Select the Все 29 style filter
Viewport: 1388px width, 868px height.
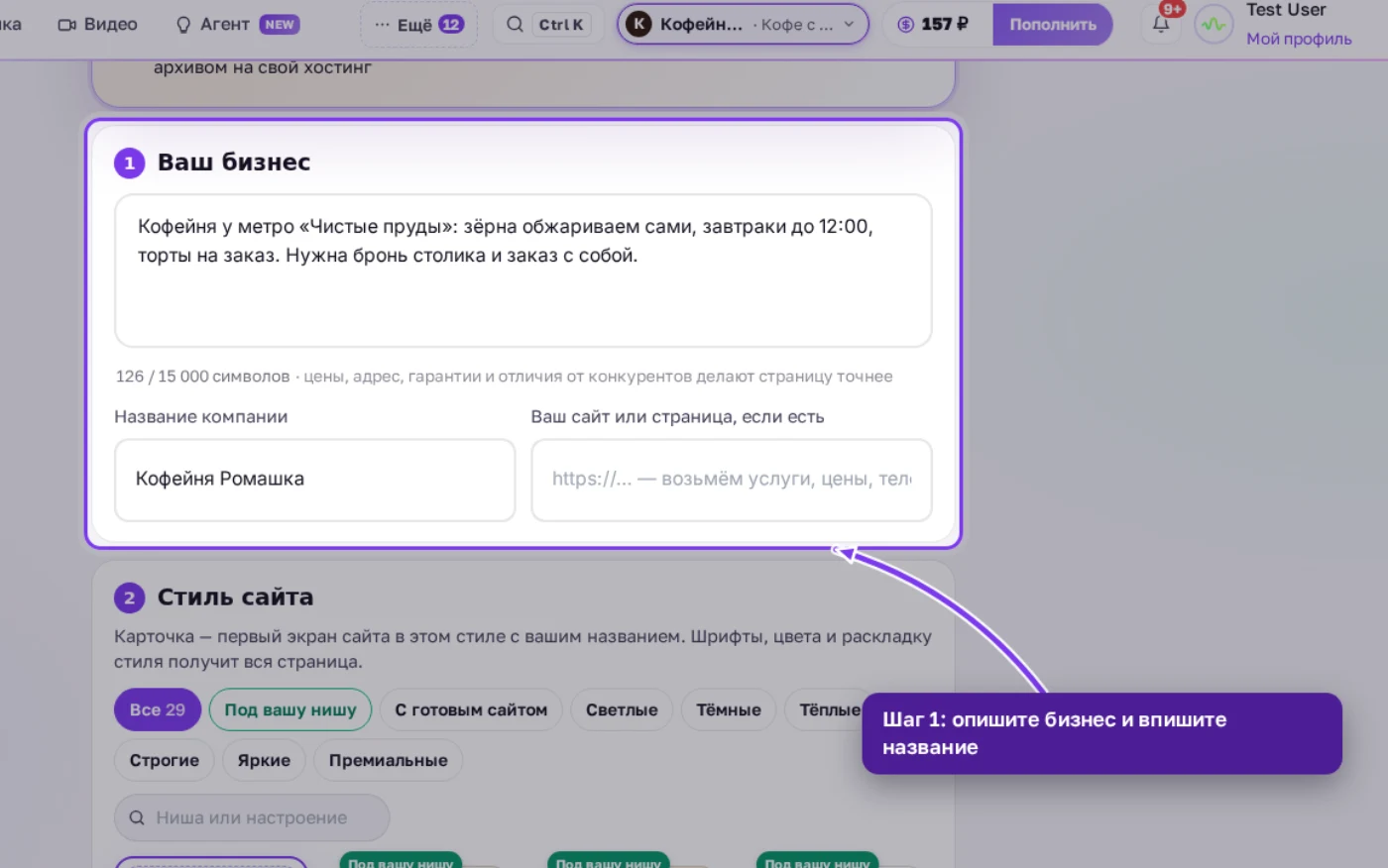coord(158,709)
